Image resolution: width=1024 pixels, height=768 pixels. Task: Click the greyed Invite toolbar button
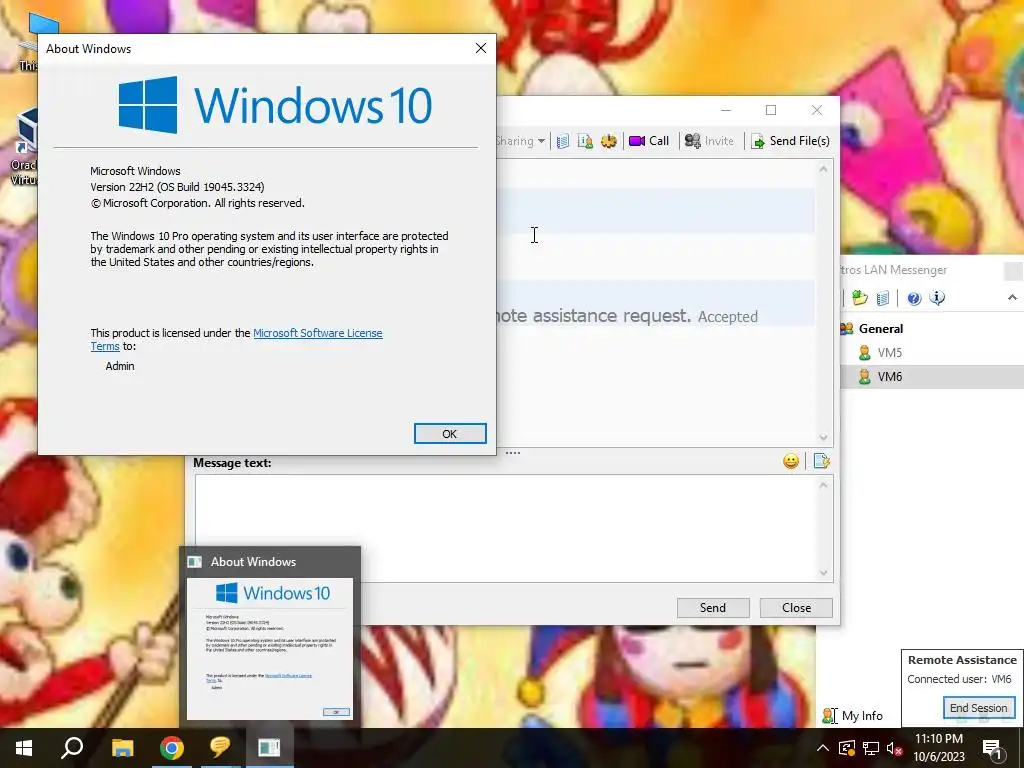(709, 141)
